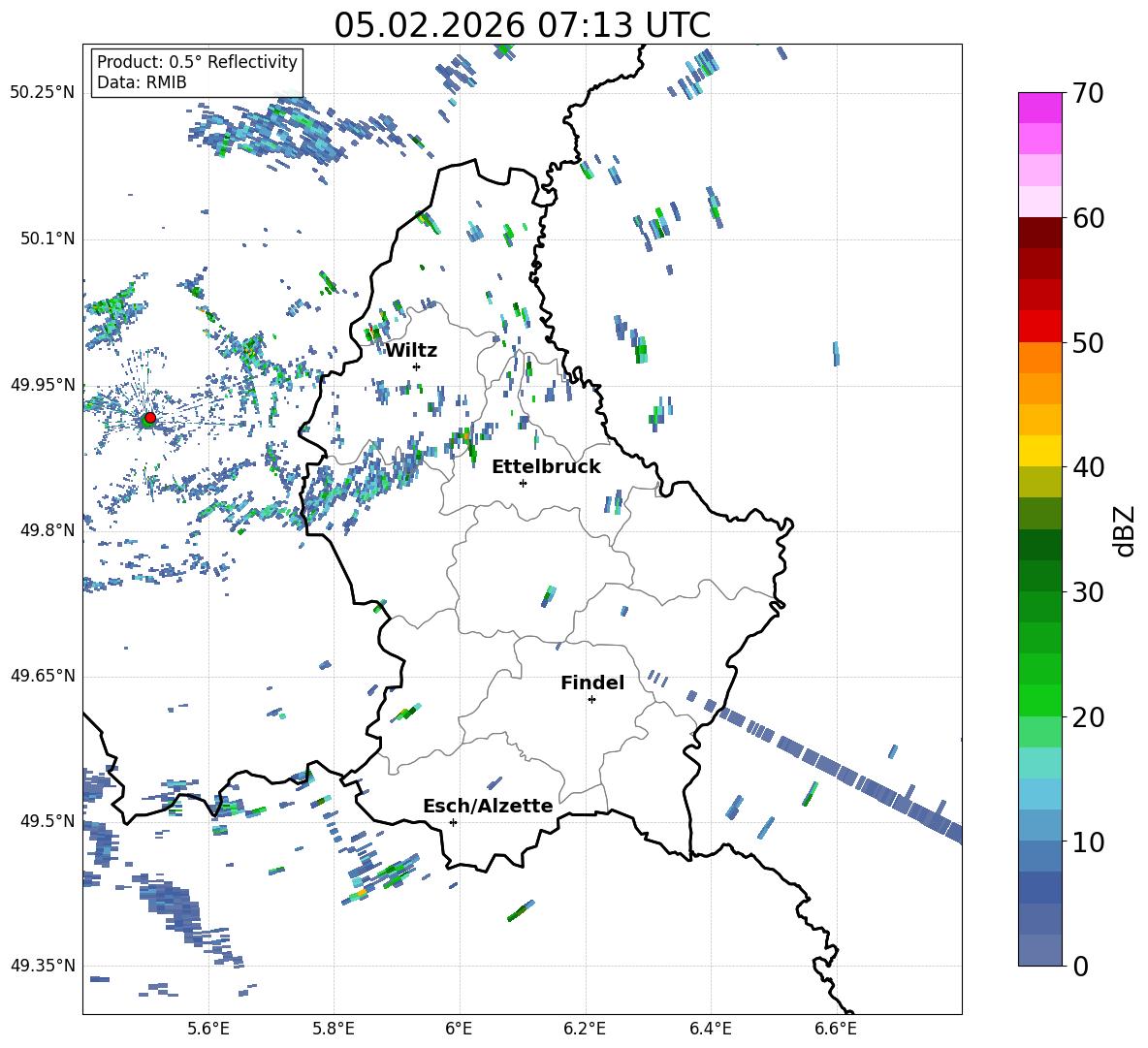The height and width of the screenshot is (1048, 1148).
Task: Click the 6°E longitude label
Action: coord(459,1029)
